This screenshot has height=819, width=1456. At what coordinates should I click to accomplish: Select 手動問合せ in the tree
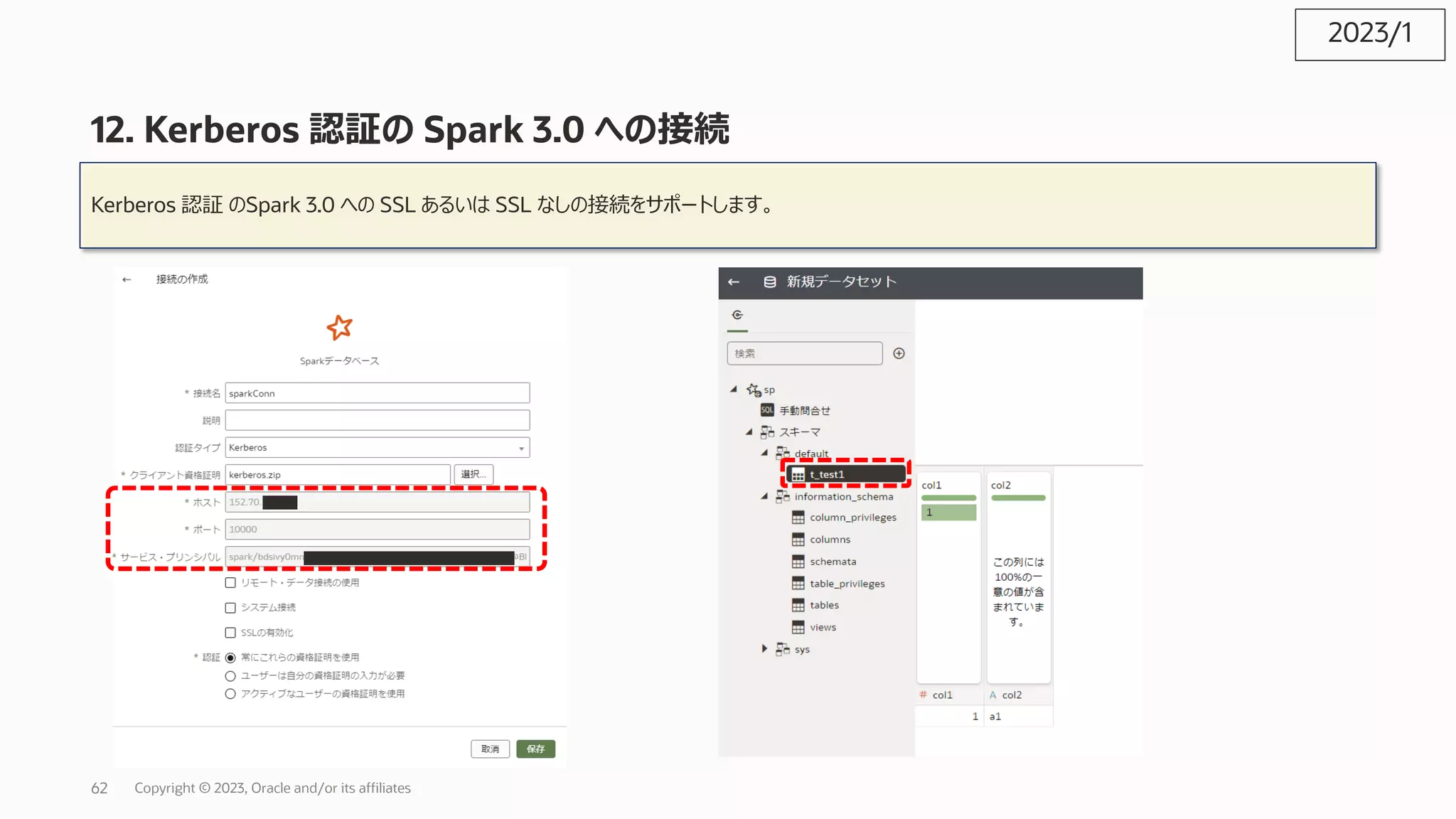pyautogui.click(x=805, y=410)
